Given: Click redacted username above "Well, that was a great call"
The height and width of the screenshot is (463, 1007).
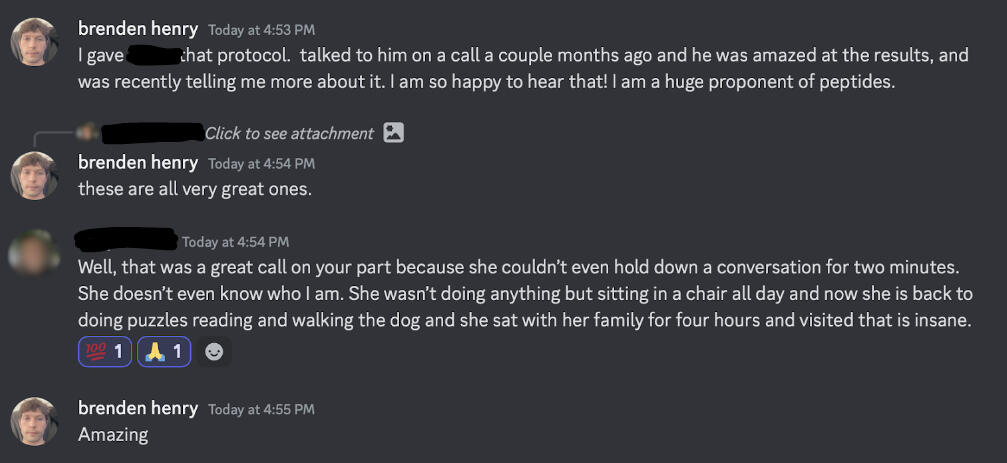Looking at the screenshot, I should (x=127, y=240).
